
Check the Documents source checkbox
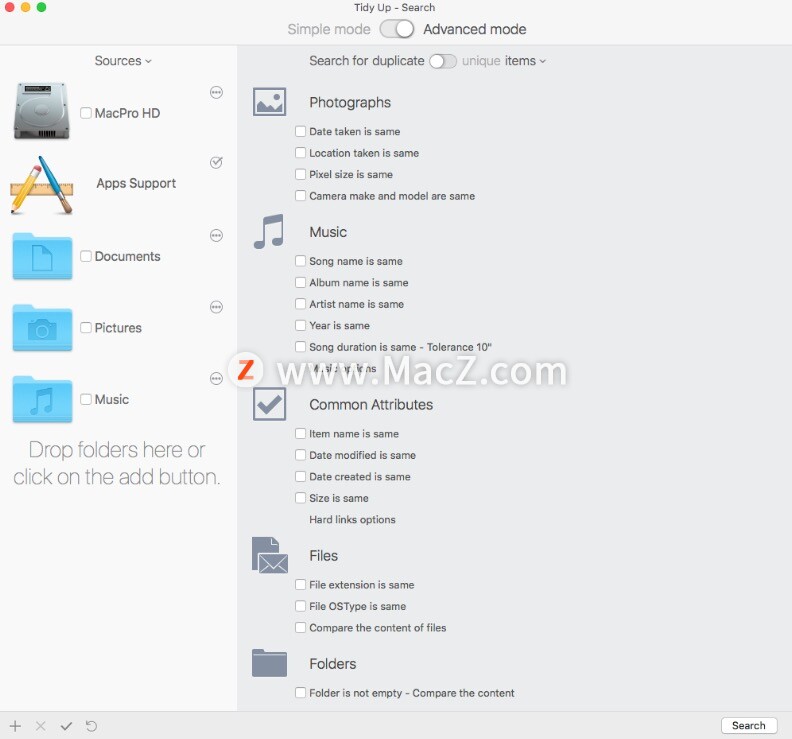(x=86, y=256)
